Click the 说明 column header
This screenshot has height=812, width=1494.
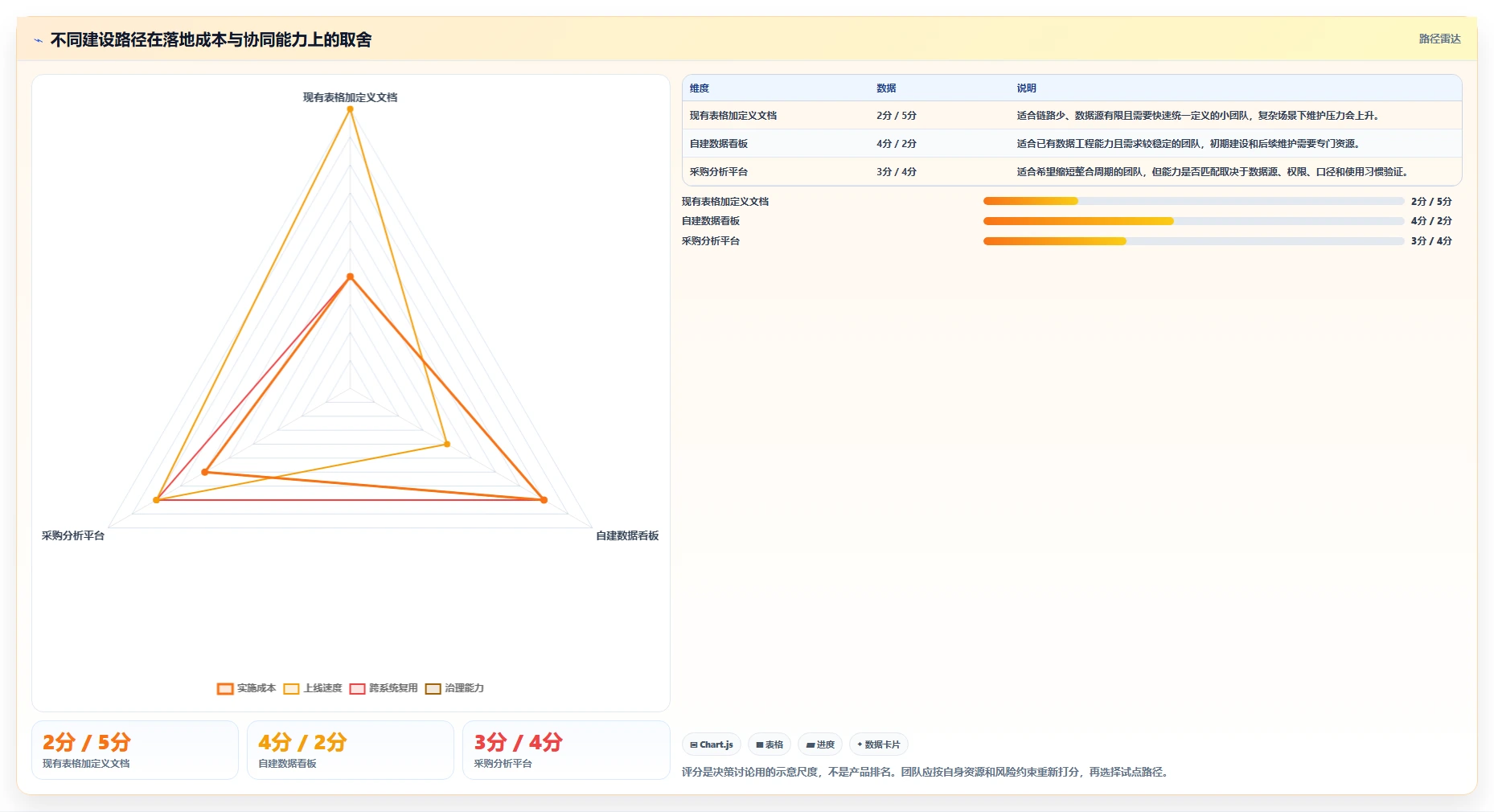pos(1026,88)
